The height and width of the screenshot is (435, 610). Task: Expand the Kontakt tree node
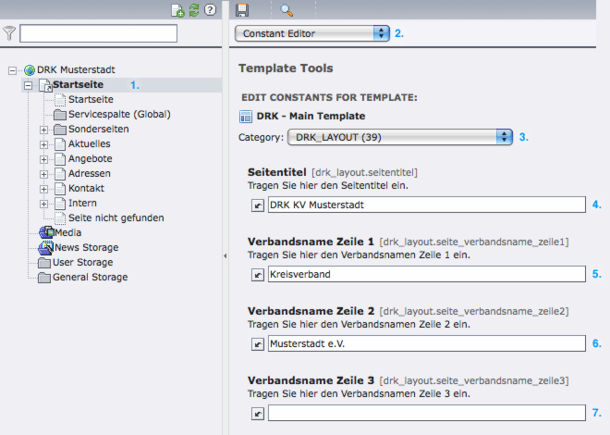44,189
